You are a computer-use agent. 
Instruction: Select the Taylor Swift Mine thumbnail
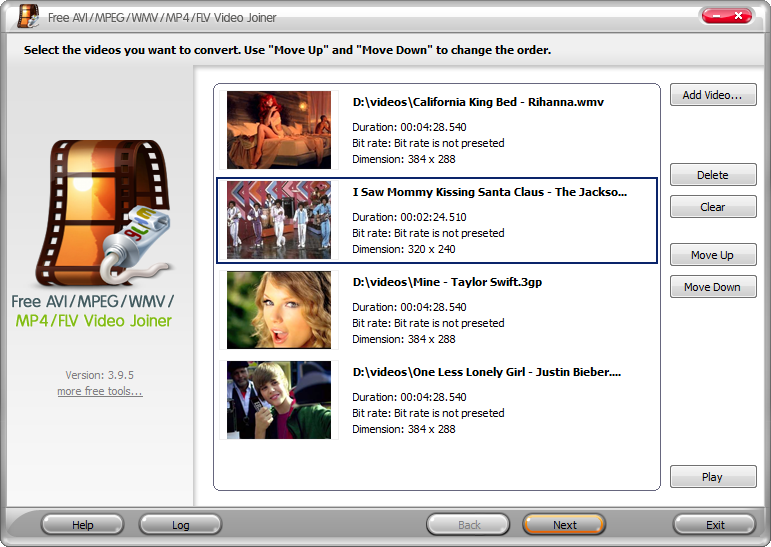(279, 310)
